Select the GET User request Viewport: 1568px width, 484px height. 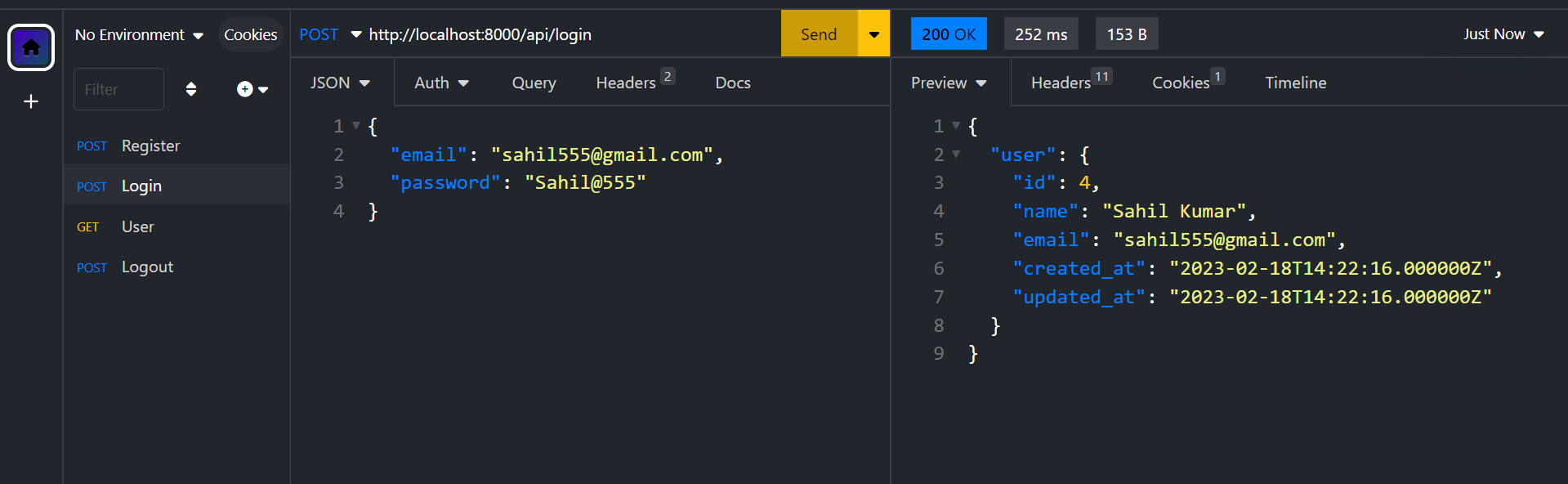137,226
